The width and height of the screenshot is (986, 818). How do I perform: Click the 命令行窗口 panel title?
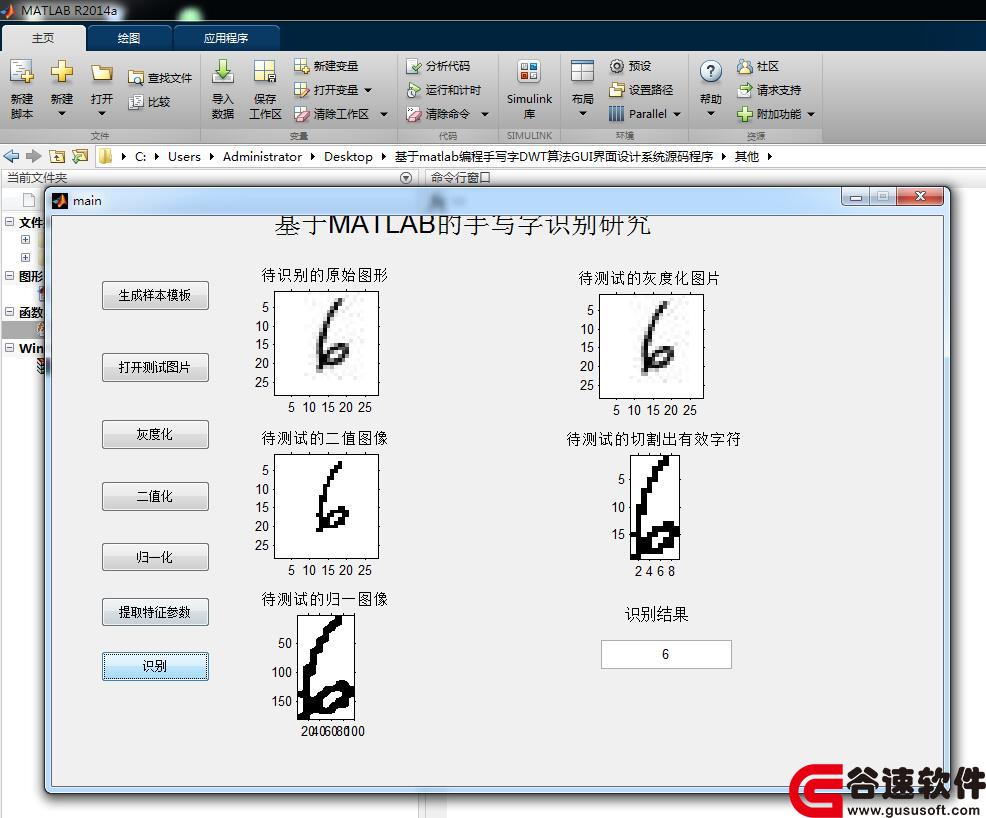(460, 178)
